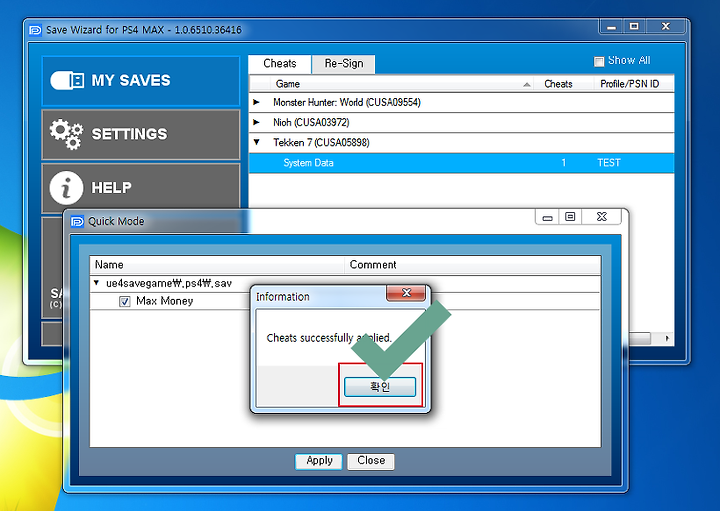Expand the Monster Hunter: World entry

point(257,102)
